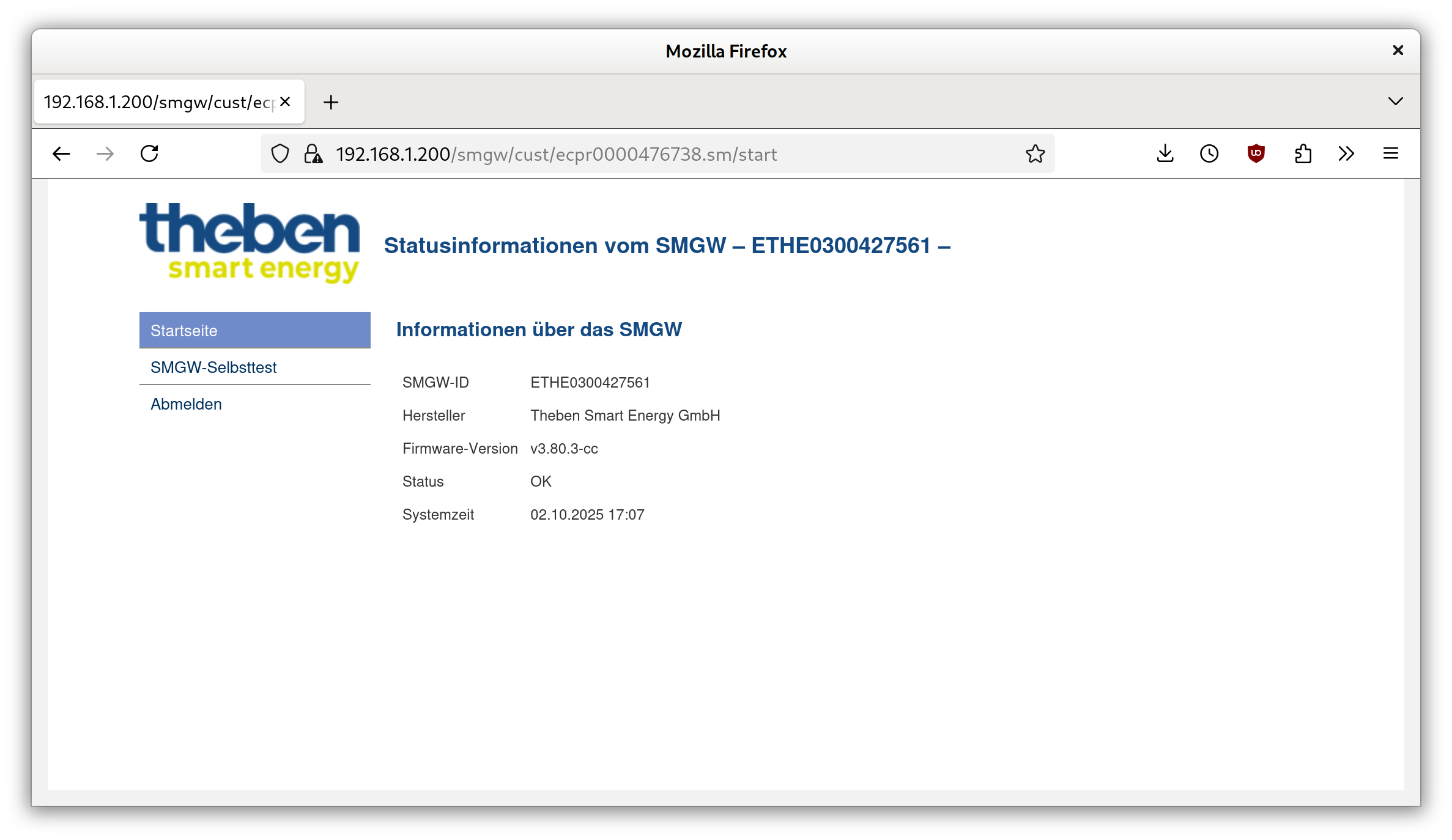Open the extensions puzzle icon
This screenshot has height=840, width=1452.
[1303, 153]
